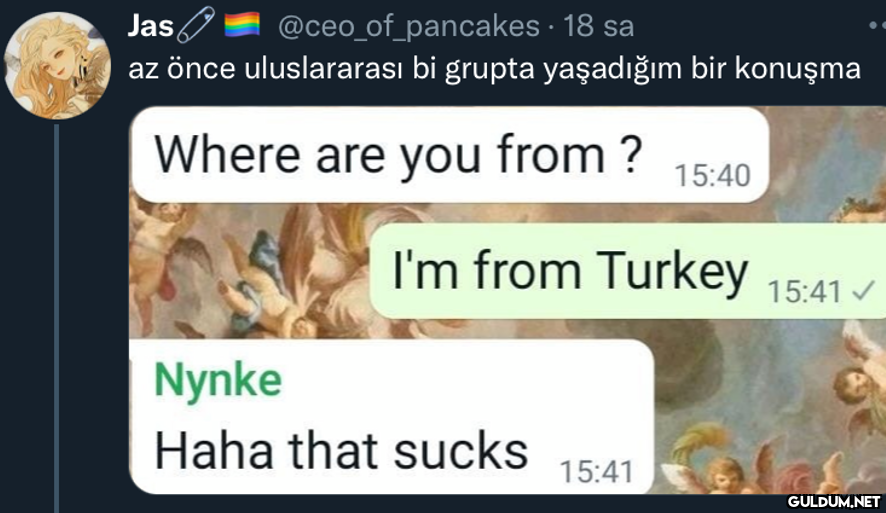This screenshot has width=886, height=513.
Task: Open the tweet's more options dots
Action: [x=877, y=25]
